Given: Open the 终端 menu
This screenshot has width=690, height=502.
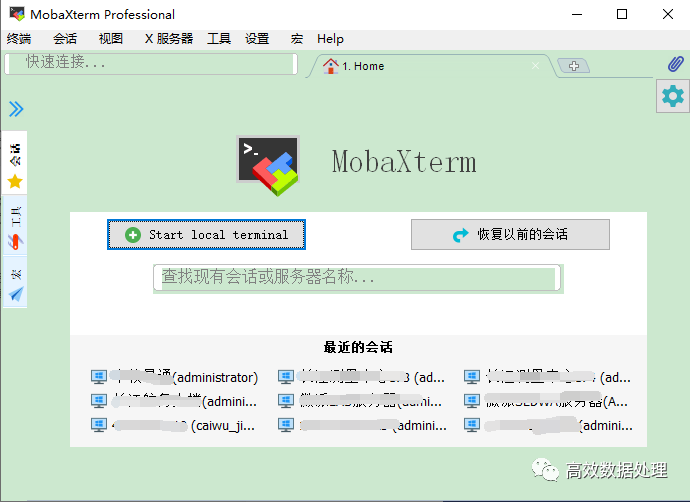Looking at the screenshot, I should (x=19, y=39).
